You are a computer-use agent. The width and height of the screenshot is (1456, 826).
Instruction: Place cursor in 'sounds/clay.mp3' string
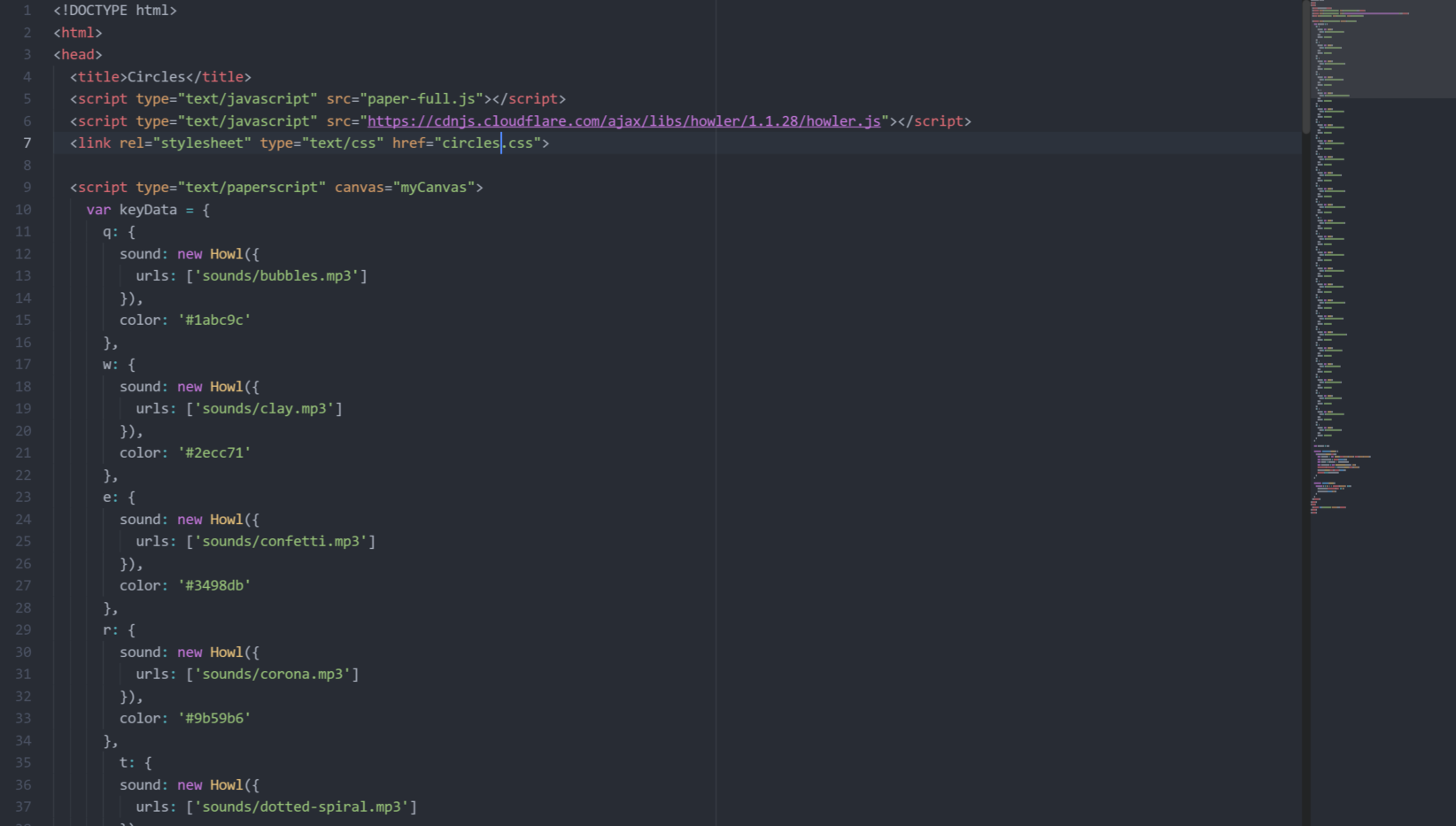click(x=264, y=409)
